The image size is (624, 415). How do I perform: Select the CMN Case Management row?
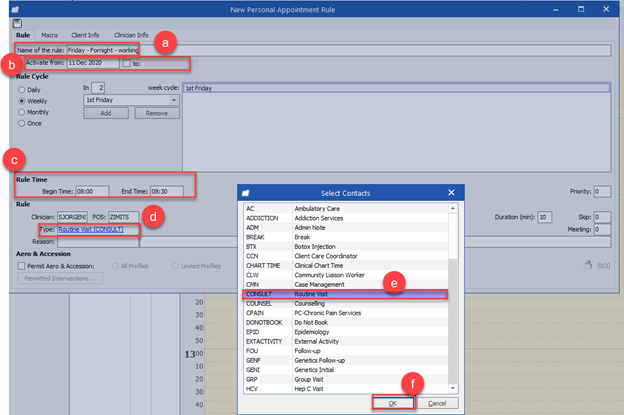pos(345,284)
